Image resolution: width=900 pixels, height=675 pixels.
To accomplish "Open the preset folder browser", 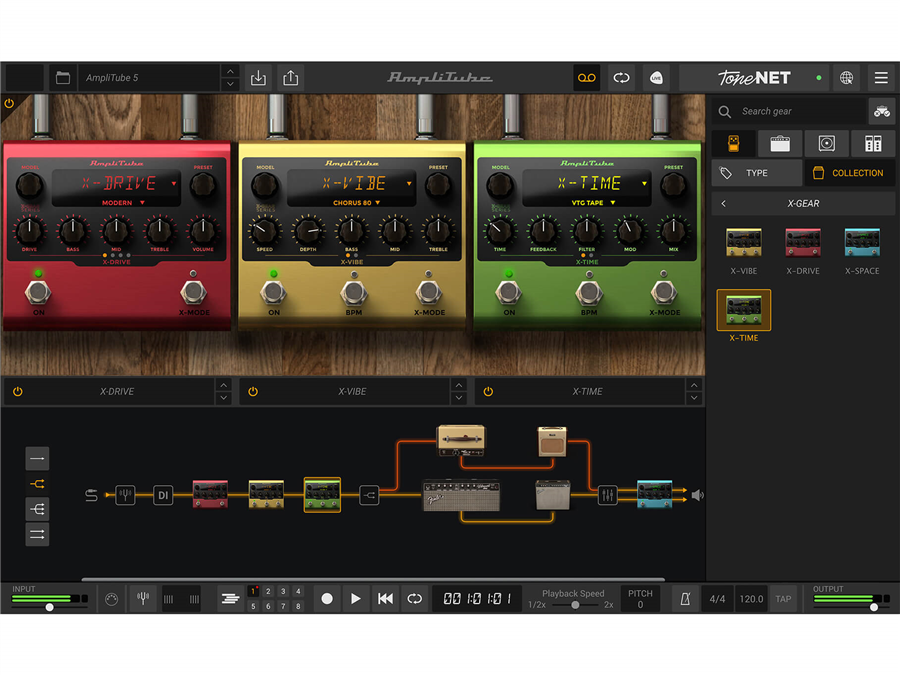I will [63, 78].
